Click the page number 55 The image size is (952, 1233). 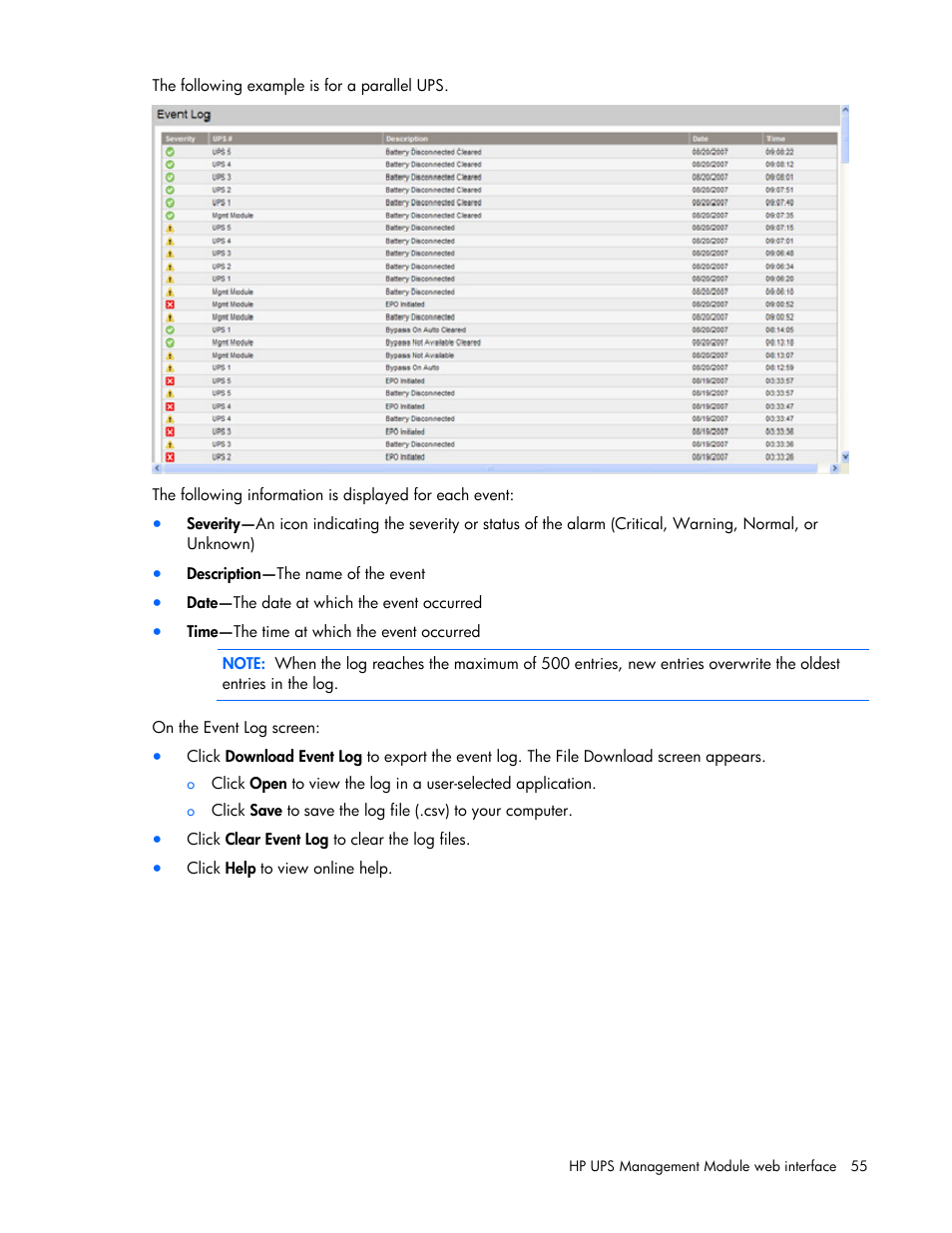click(859, 1166)
